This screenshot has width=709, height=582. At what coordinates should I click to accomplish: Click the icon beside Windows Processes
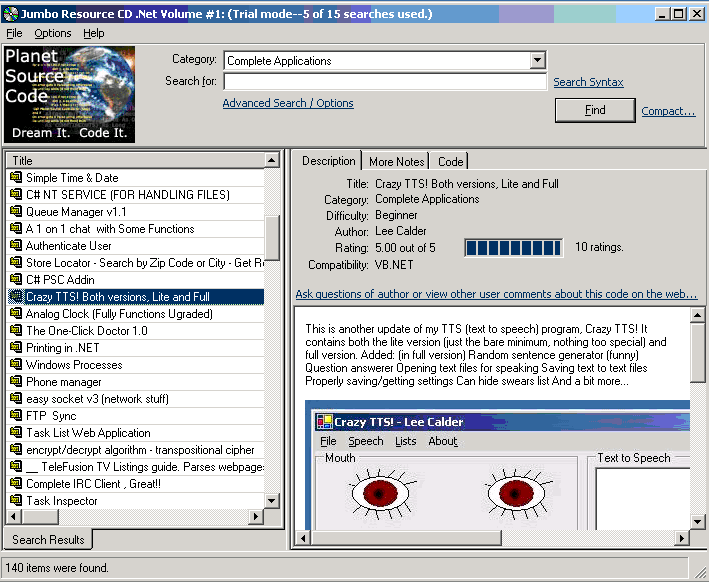16,364
